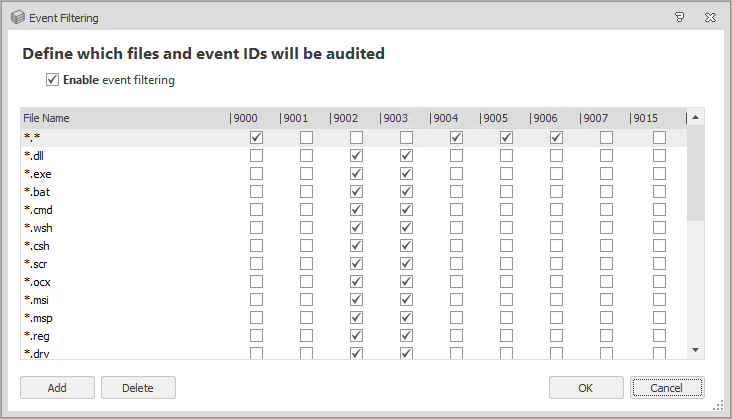Click the vertical scrollbar thumb
Screen dimensions: 732x419
pyautogui.click(x=696, y=172)
